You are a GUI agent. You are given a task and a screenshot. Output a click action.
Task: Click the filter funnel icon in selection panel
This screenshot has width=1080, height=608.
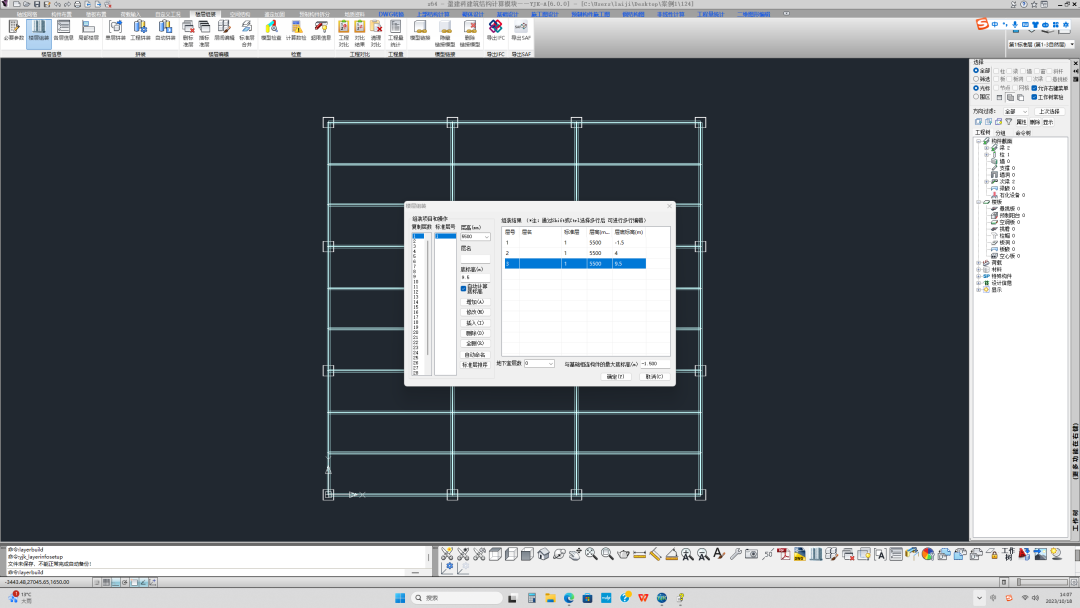[1008, 122]
